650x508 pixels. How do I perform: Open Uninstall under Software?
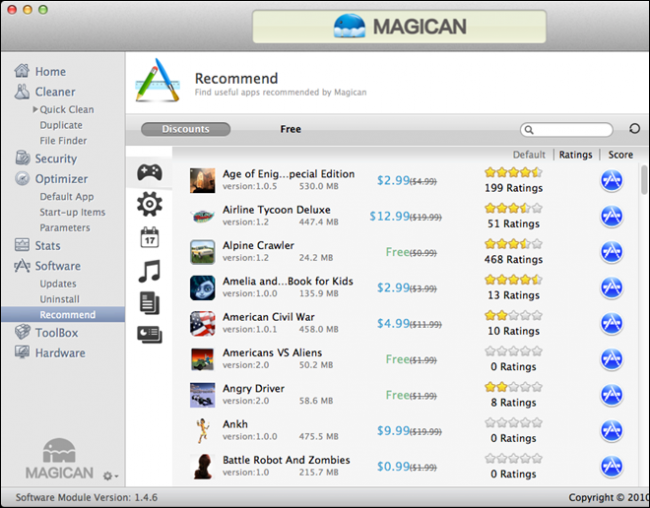[x=59, y=299]
